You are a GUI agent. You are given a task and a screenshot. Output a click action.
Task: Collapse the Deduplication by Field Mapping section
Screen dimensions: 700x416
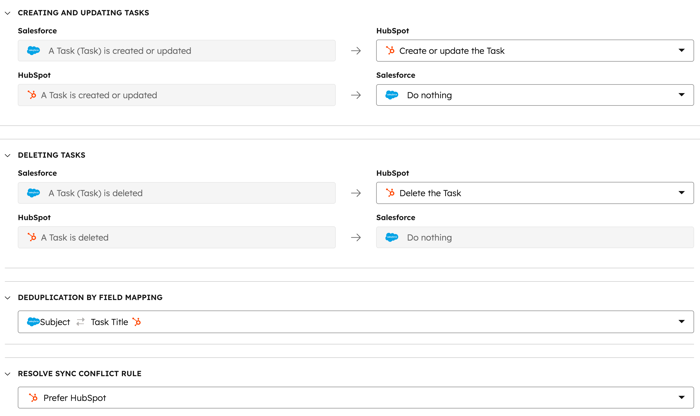[x=8, y=298]
